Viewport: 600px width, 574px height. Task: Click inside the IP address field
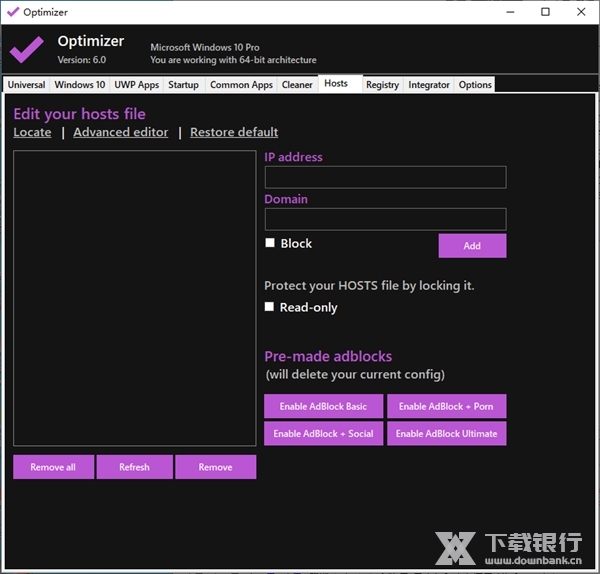(x=385, y=178)
